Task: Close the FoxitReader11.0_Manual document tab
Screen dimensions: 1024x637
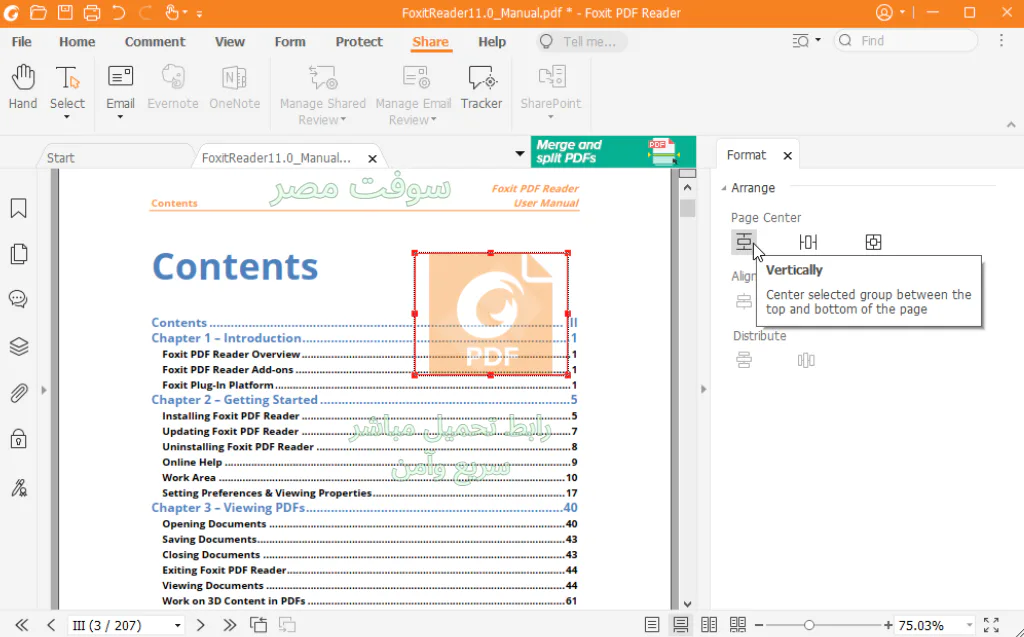Action: 372,159
